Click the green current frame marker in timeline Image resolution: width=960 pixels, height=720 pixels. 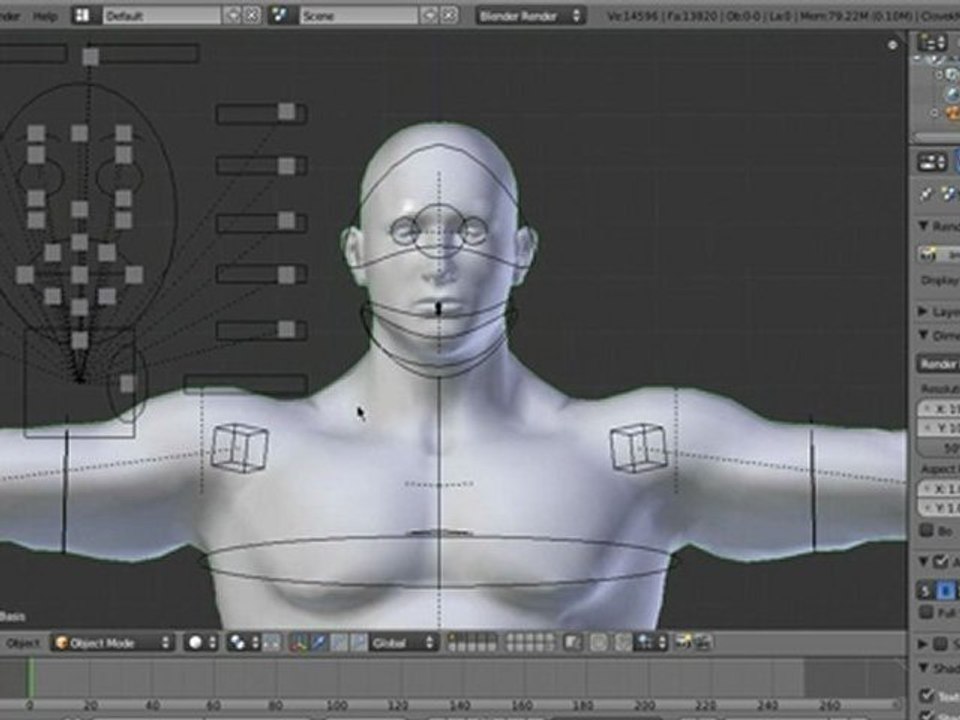coord(31,677)
